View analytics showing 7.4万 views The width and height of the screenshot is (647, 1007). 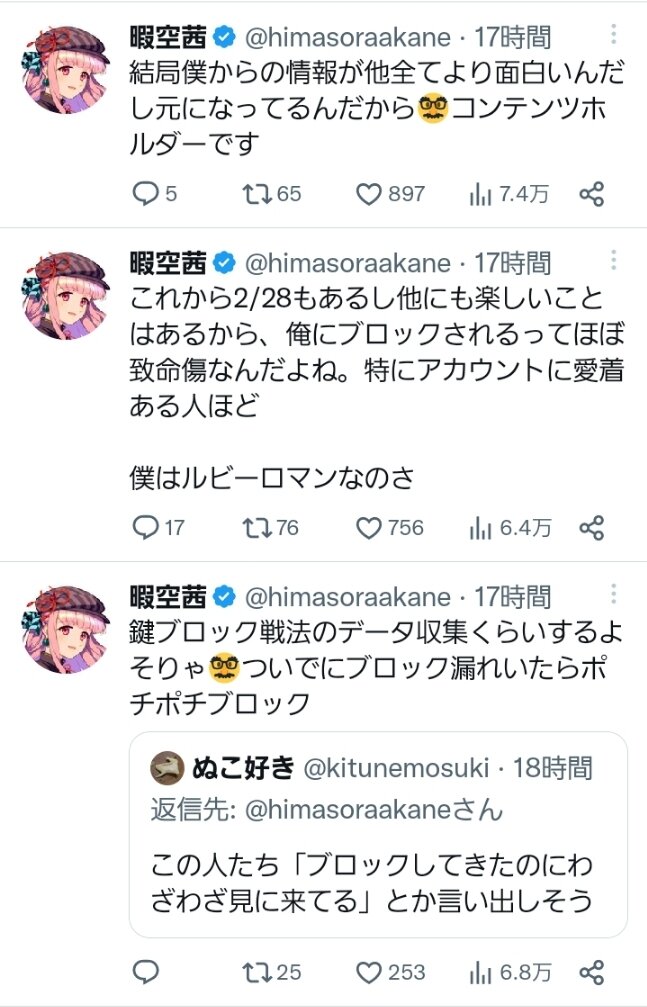[480, 194]
